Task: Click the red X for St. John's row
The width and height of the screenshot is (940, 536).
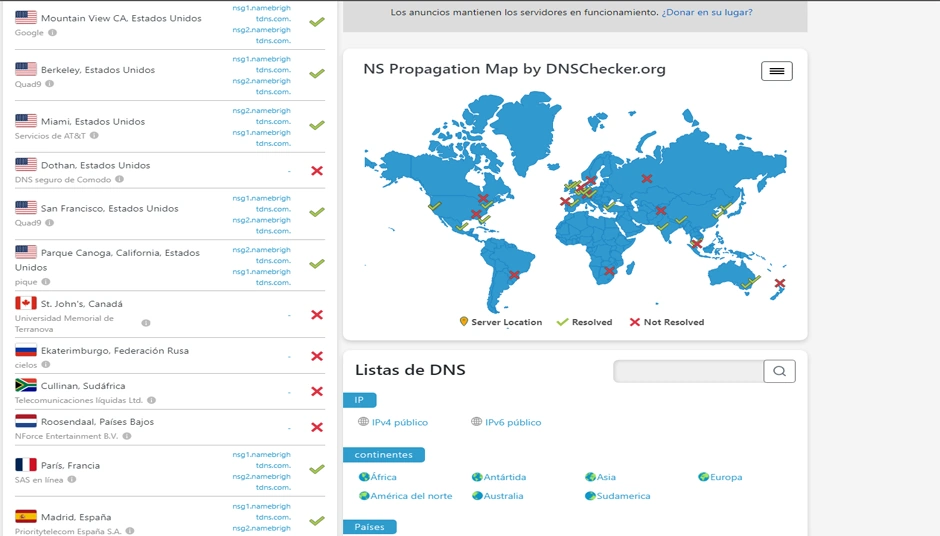Action: click(x=317, y=315)
